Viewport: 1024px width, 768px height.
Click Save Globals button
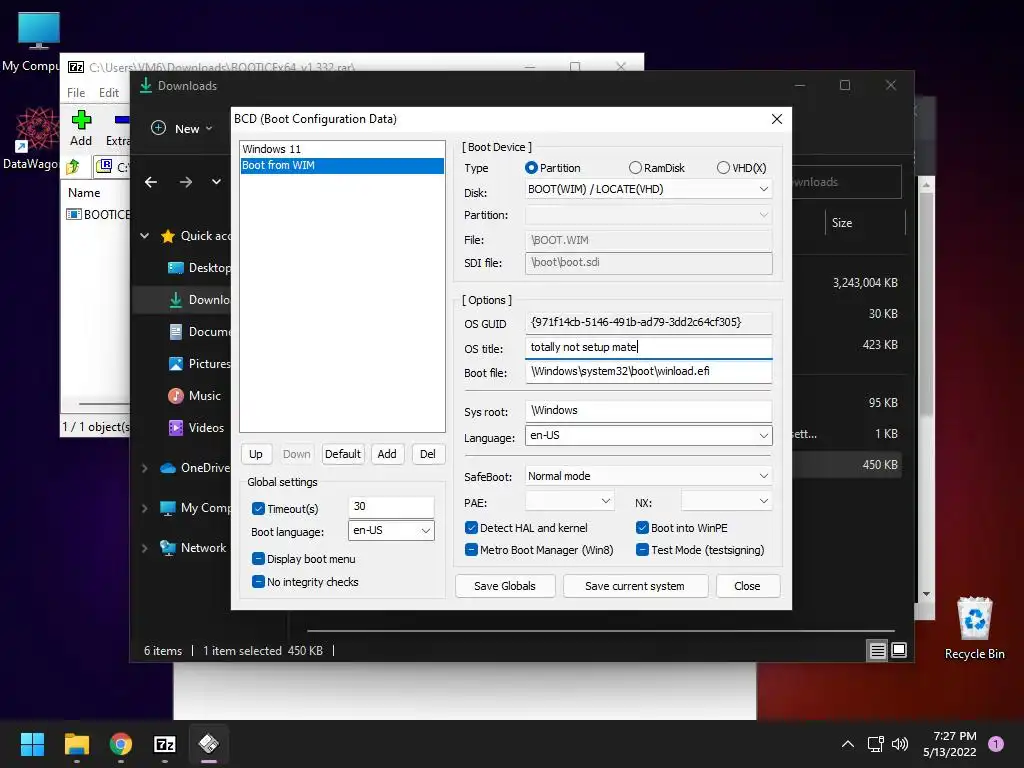pos(505,586)
